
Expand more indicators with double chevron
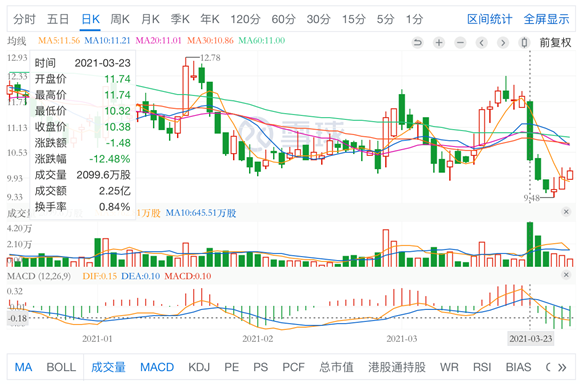tap(562, 367)
